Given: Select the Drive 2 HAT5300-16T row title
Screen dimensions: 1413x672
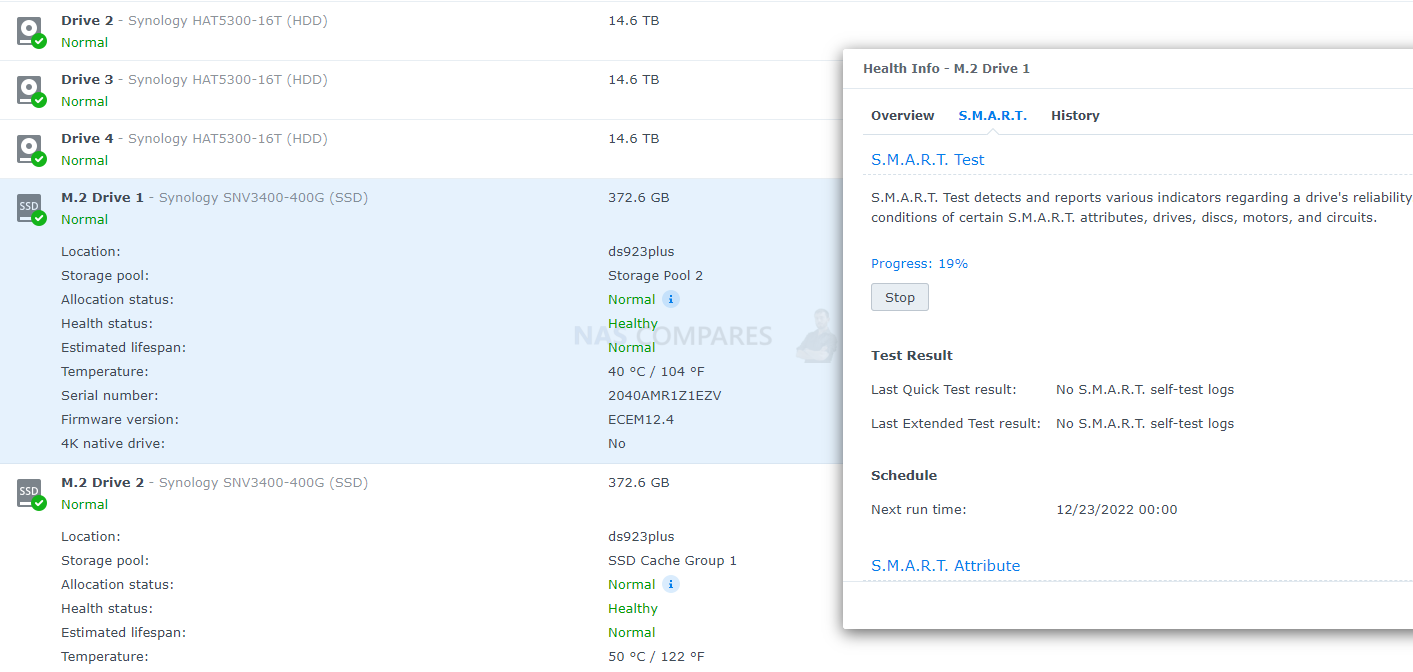Looking at the screenshot, I should (x=194, y=21).
